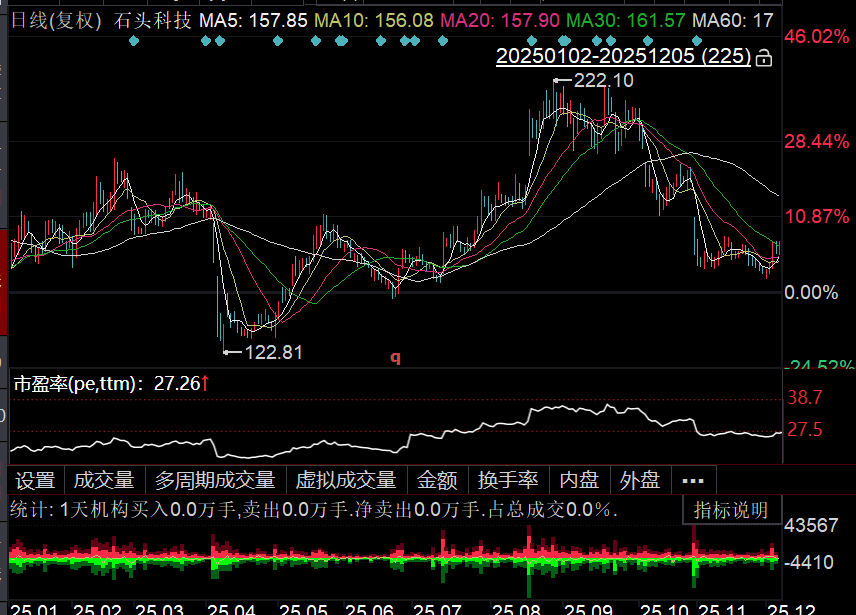856x615 pixels.
Task: Click the 25.04 date axis label
Action: (x=231, y=608)
